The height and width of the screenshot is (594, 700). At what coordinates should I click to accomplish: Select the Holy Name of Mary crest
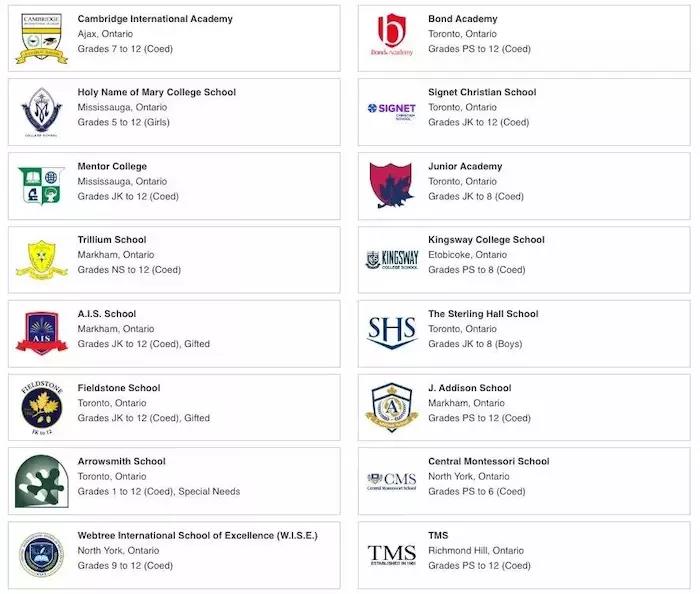pos(42,112)
